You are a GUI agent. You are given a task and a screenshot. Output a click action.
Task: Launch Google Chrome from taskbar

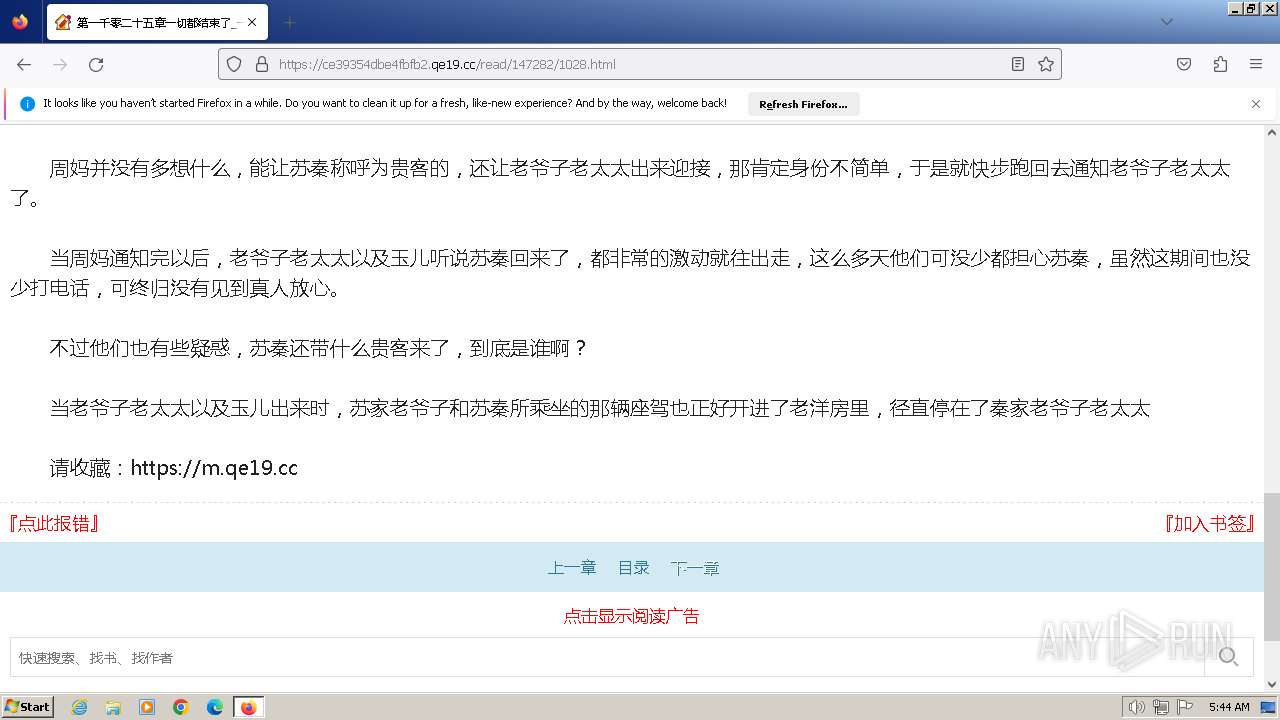pyautogui.click(x=181, y=707)
